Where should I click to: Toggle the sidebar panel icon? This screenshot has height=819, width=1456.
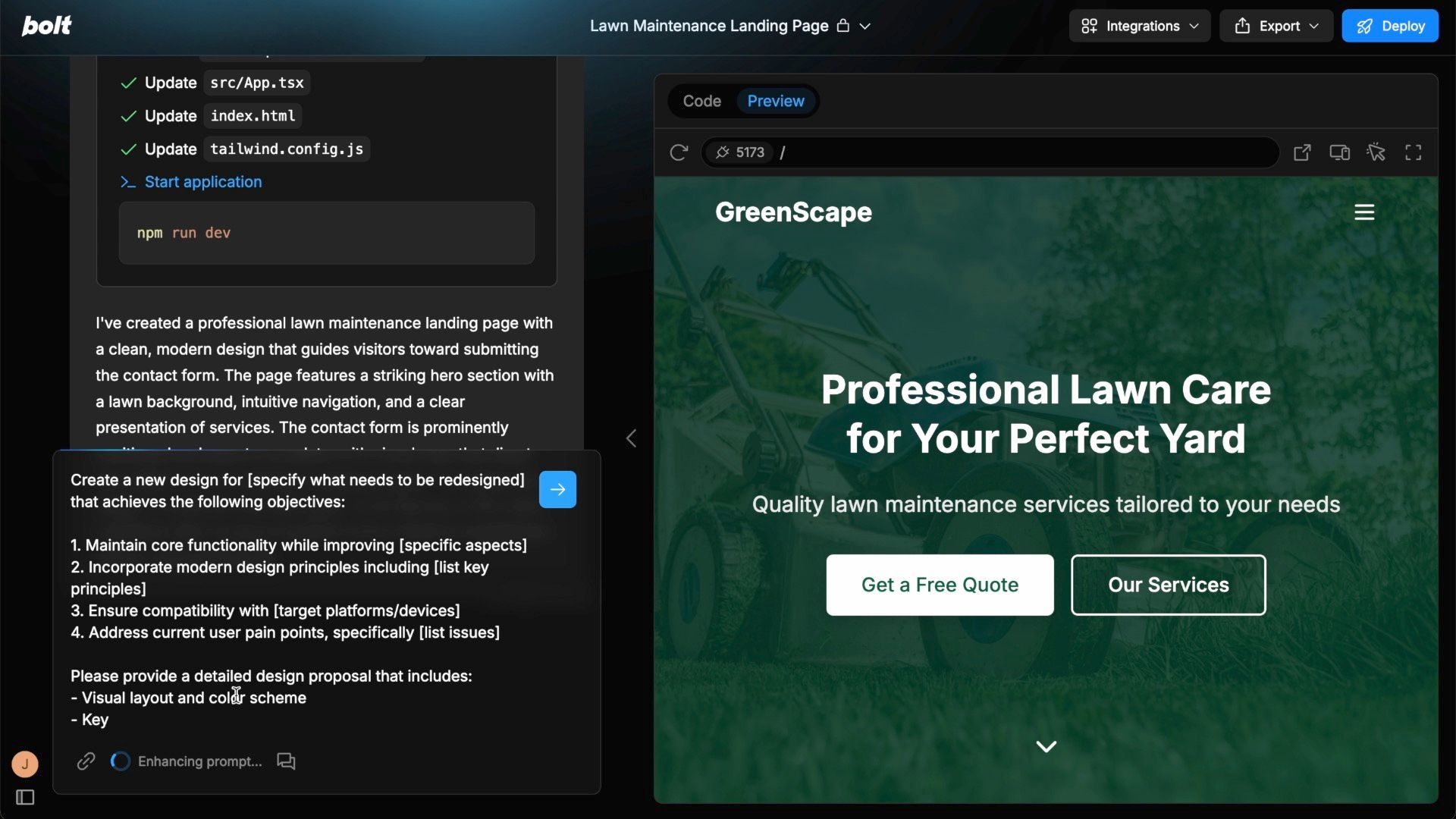click(x=25, y=797)
